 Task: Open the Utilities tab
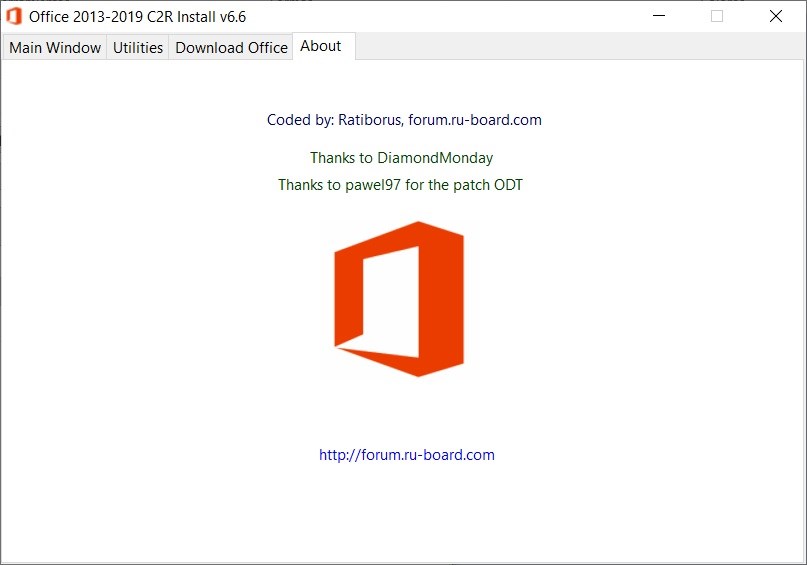click(138, 47)
